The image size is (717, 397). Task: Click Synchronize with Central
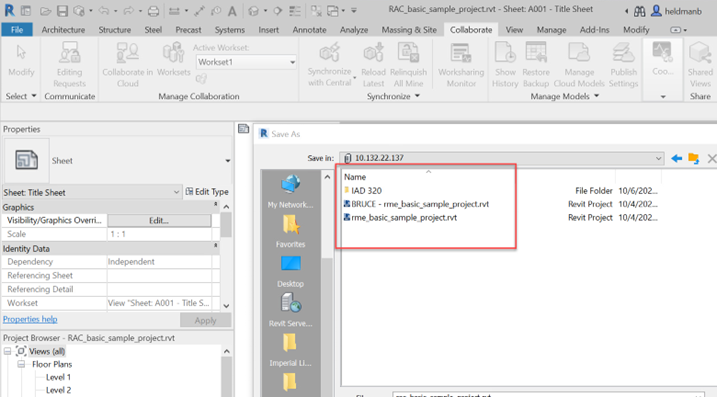[x=330, y=64]
